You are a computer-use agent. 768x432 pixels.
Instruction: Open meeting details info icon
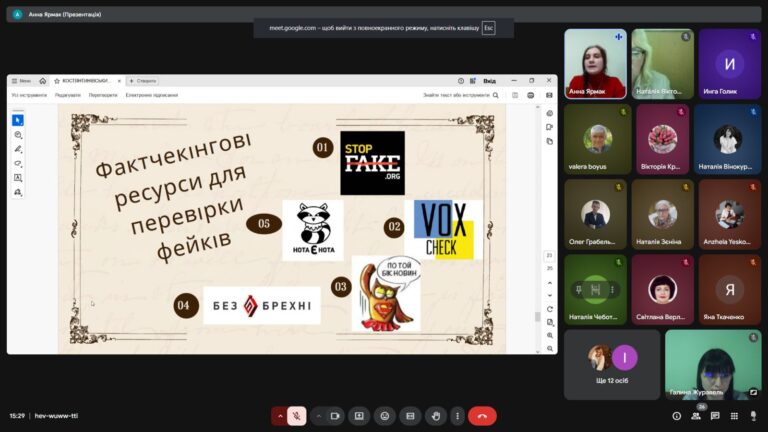[676, 416]
